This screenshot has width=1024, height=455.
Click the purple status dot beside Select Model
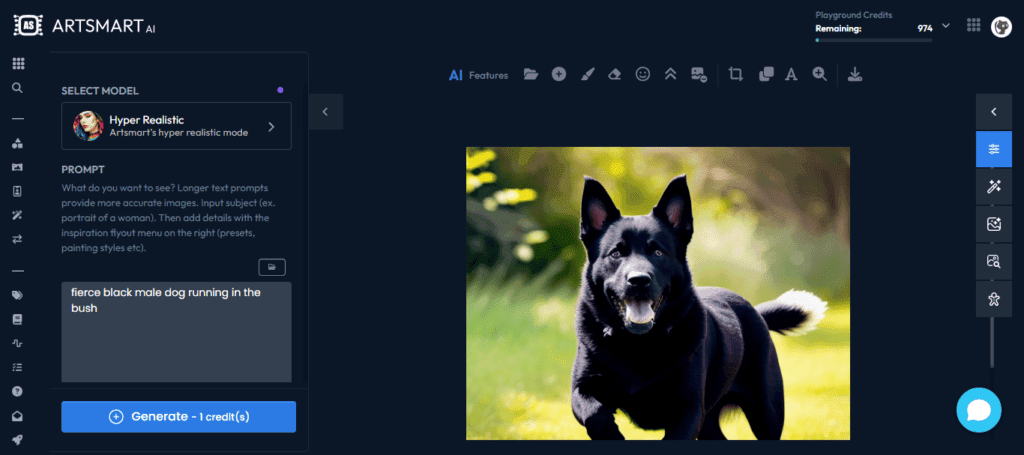pyautogui.click(x=280, y=90)
